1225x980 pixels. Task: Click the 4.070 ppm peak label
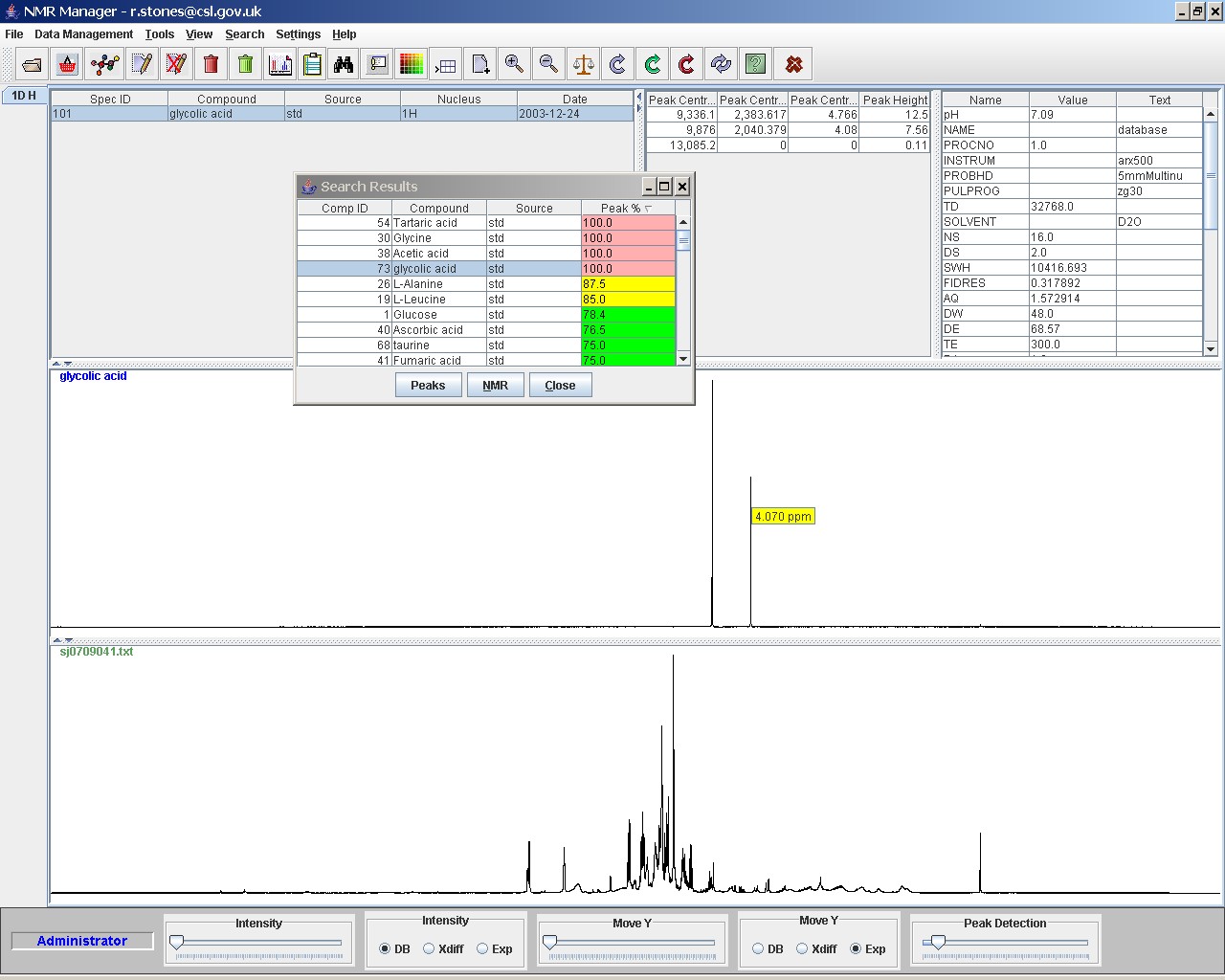783,516
